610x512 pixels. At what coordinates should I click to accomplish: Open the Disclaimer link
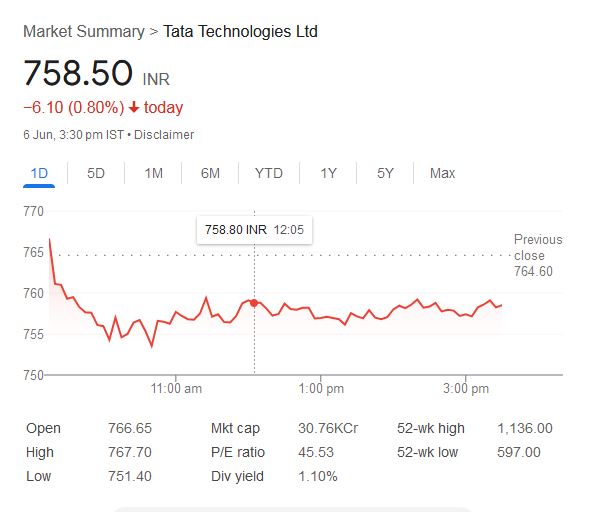164,135
